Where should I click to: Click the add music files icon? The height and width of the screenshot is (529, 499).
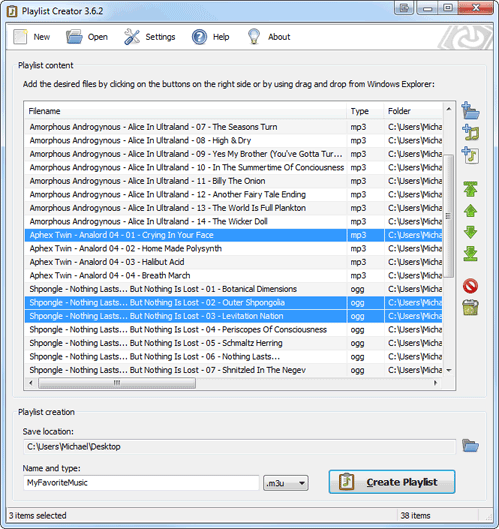470,132
